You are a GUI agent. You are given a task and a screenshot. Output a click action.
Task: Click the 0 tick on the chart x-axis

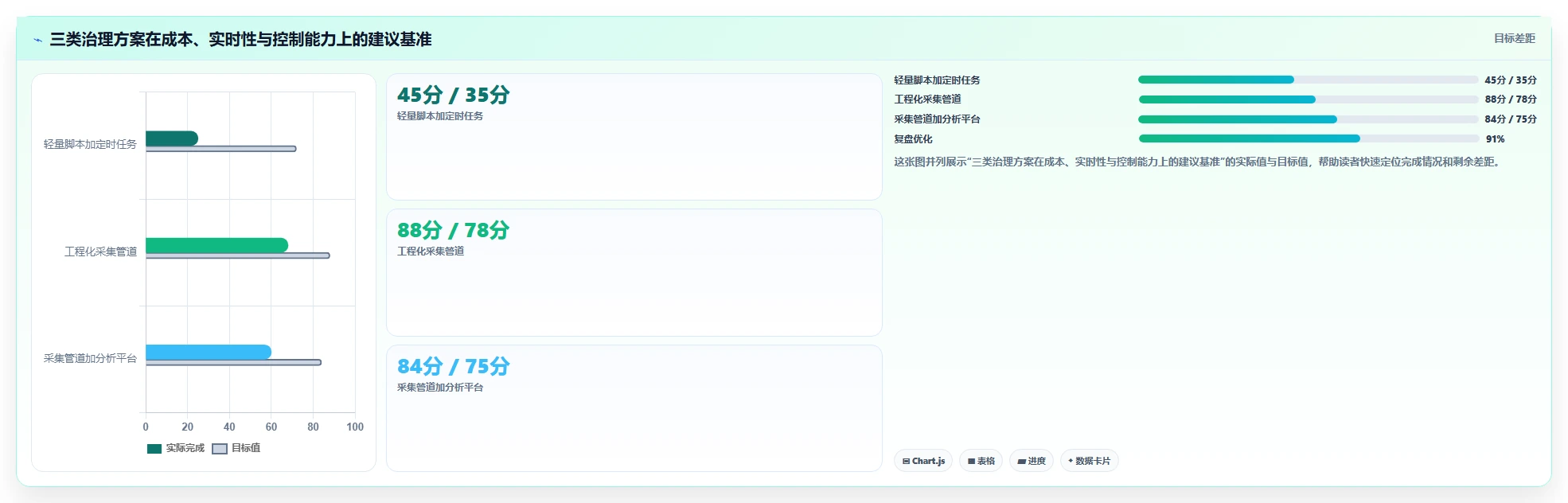click(x=146, y=427)
